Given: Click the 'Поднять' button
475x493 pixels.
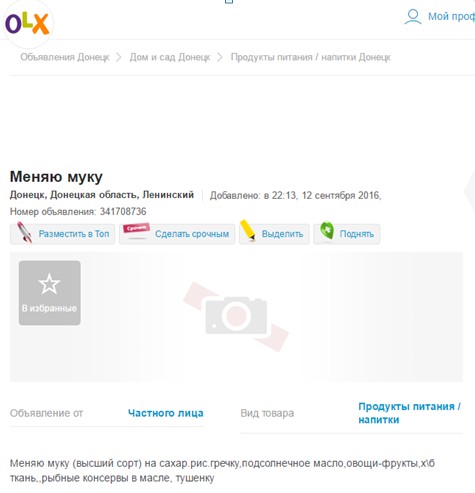Looking at the screenshot, I should [x=347, y=234].
